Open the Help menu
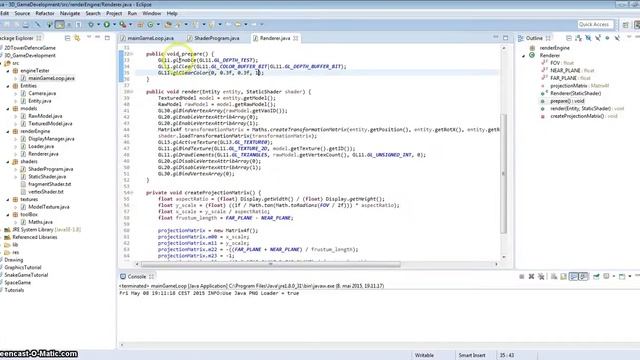 (172, 13)
